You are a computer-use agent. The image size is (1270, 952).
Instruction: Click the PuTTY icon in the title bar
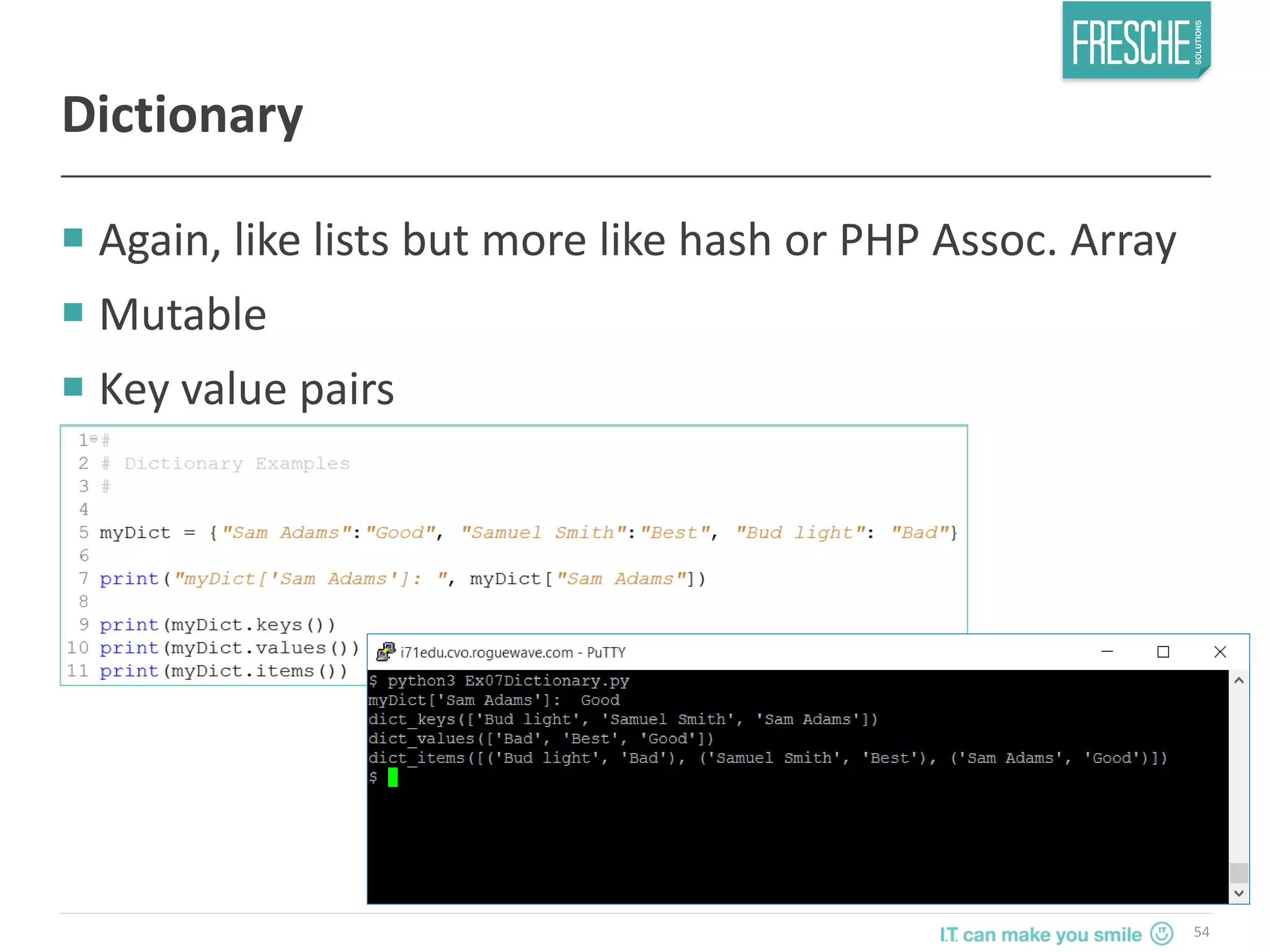click(386, 651)
